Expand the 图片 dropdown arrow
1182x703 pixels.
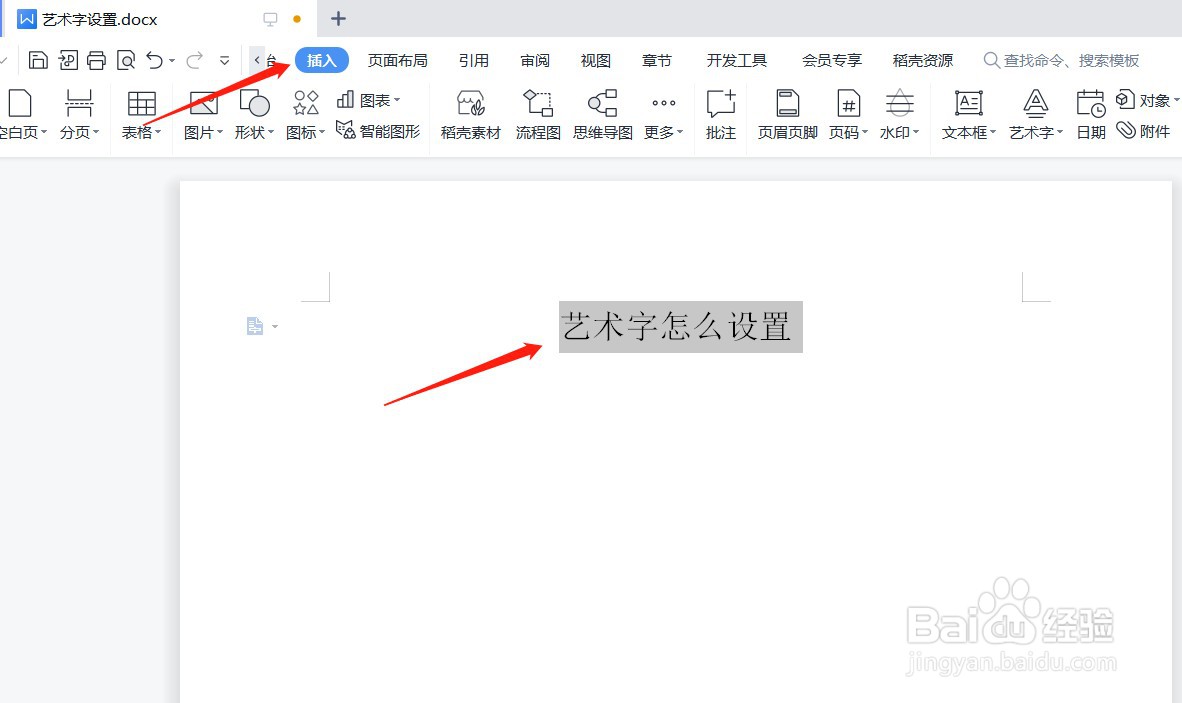tap(219, 133)
